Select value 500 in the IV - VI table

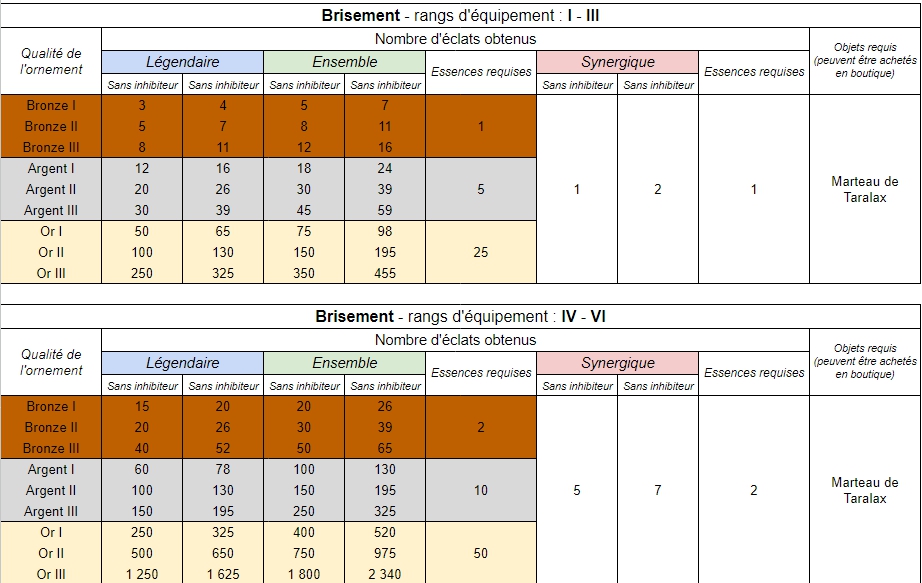(x=142, y=554)
